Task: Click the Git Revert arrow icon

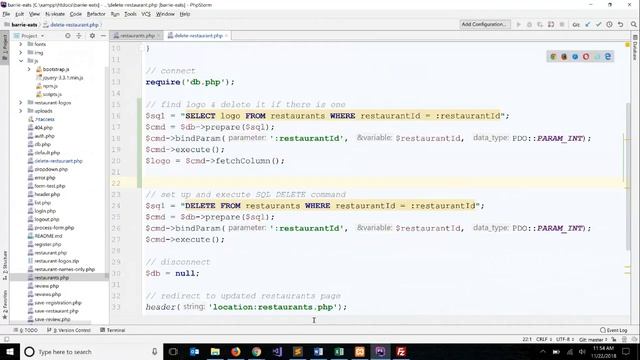Action: tap(620, 24)
